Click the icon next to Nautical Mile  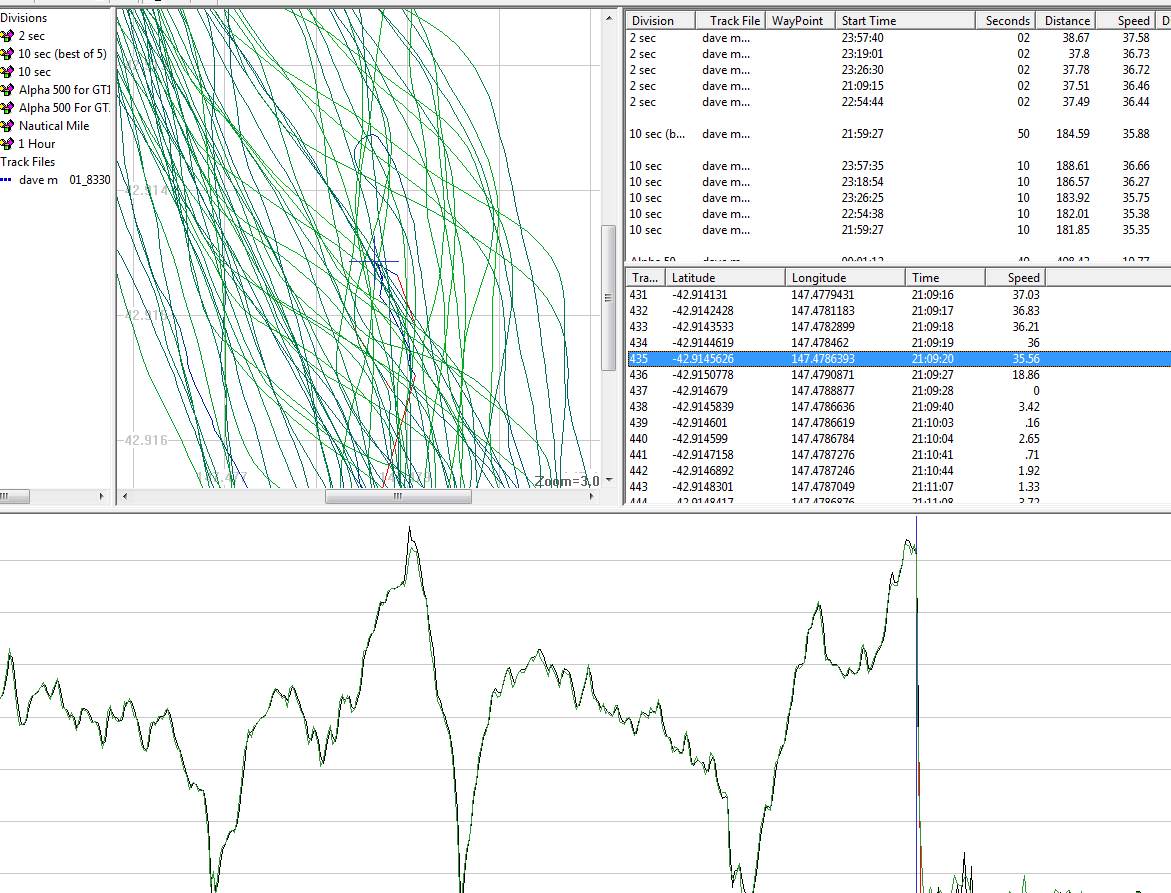[x=8, y=126]
